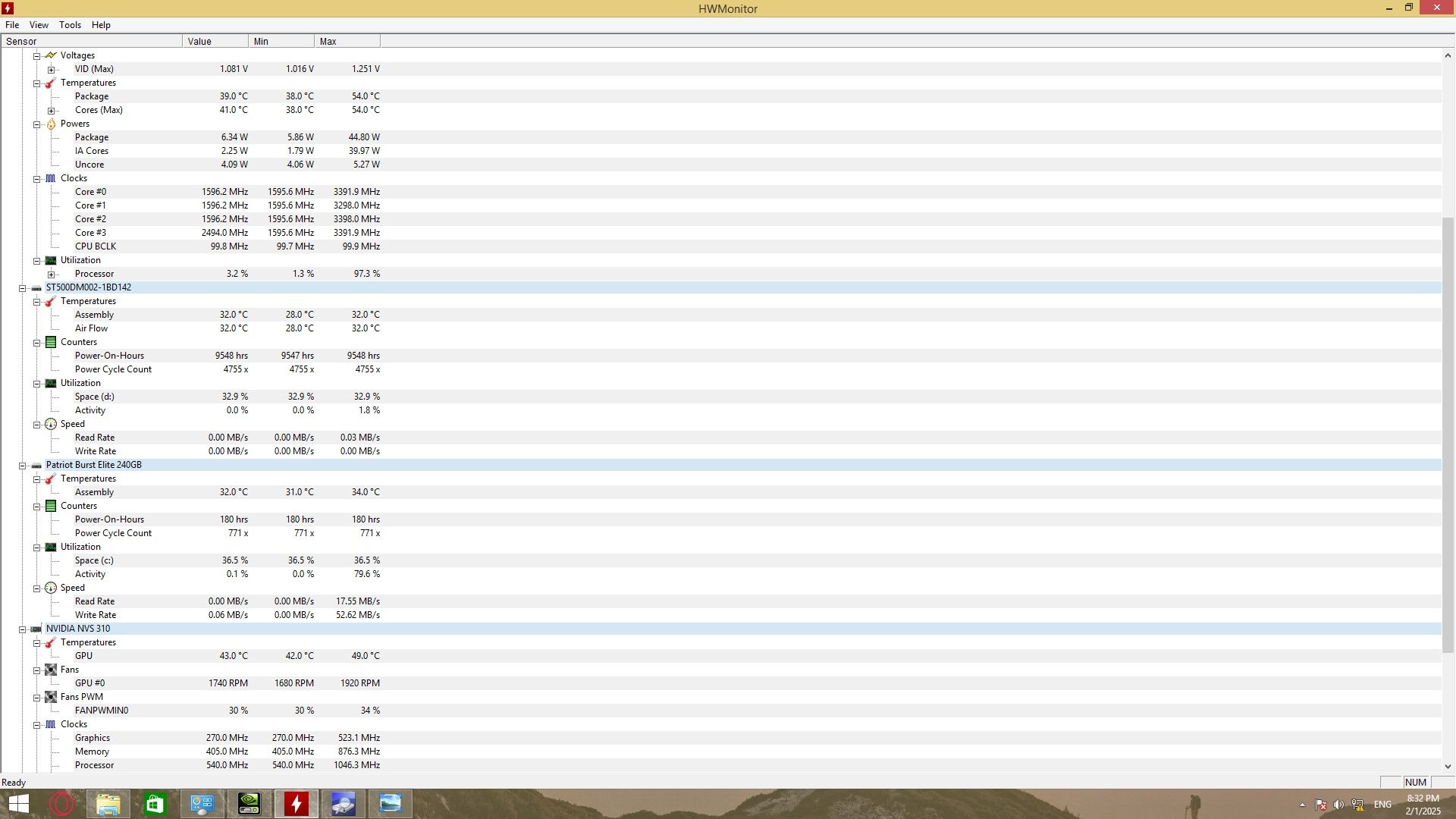Expand the Cores (Max) temperature node

pyautogui.click(x=51, y=111)
